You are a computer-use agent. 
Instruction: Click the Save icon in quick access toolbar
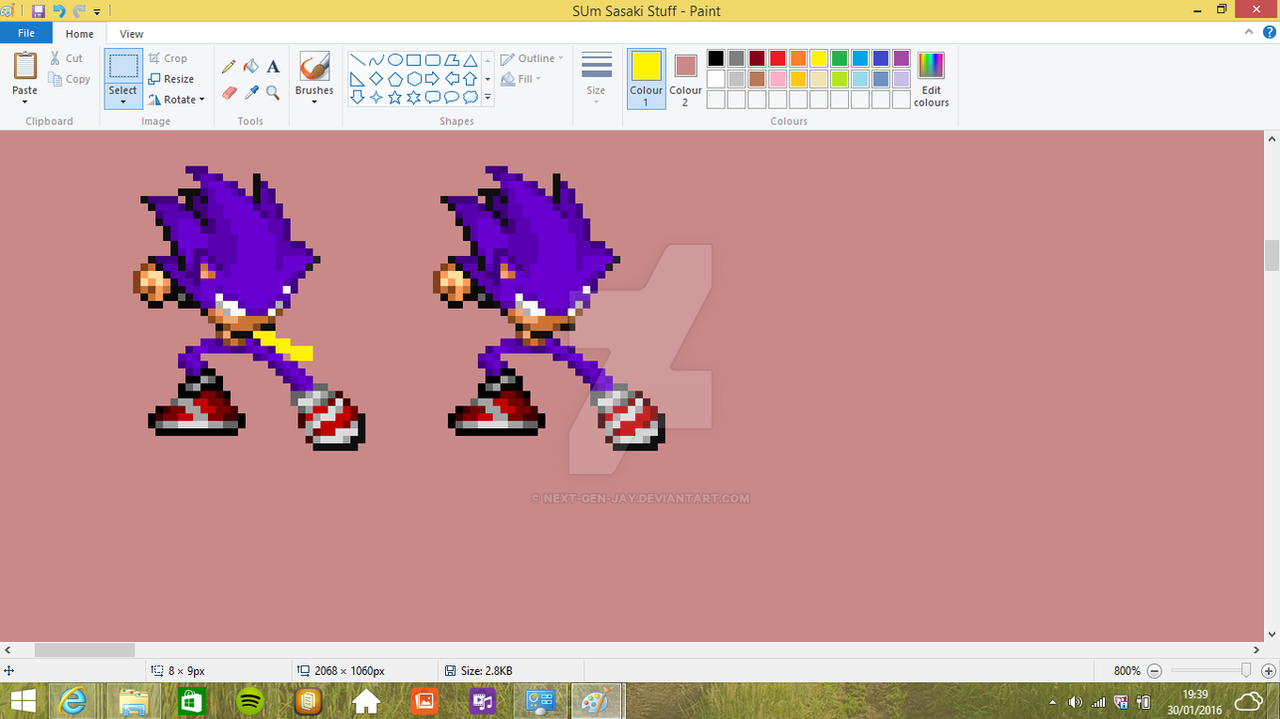tap(38, 11)
